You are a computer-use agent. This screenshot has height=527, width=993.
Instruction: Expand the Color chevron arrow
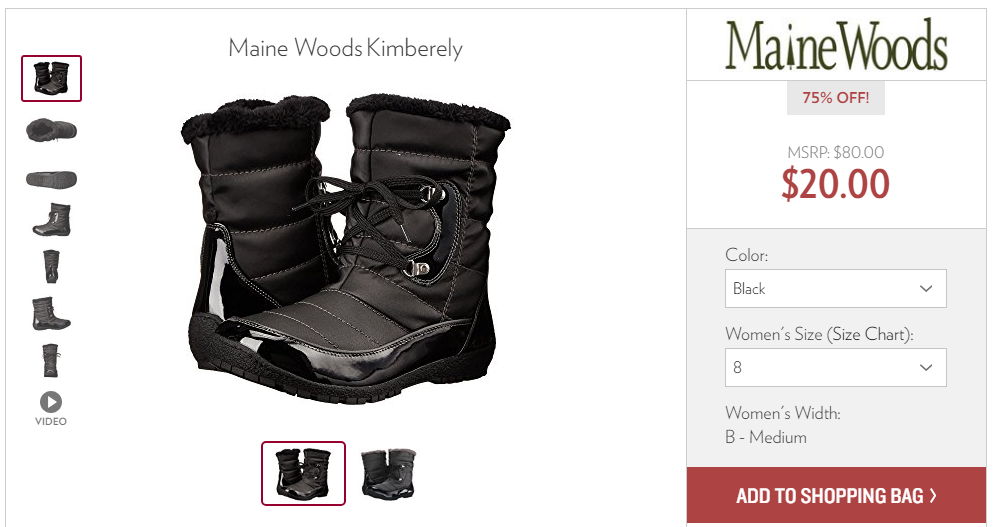click(926, 289)
